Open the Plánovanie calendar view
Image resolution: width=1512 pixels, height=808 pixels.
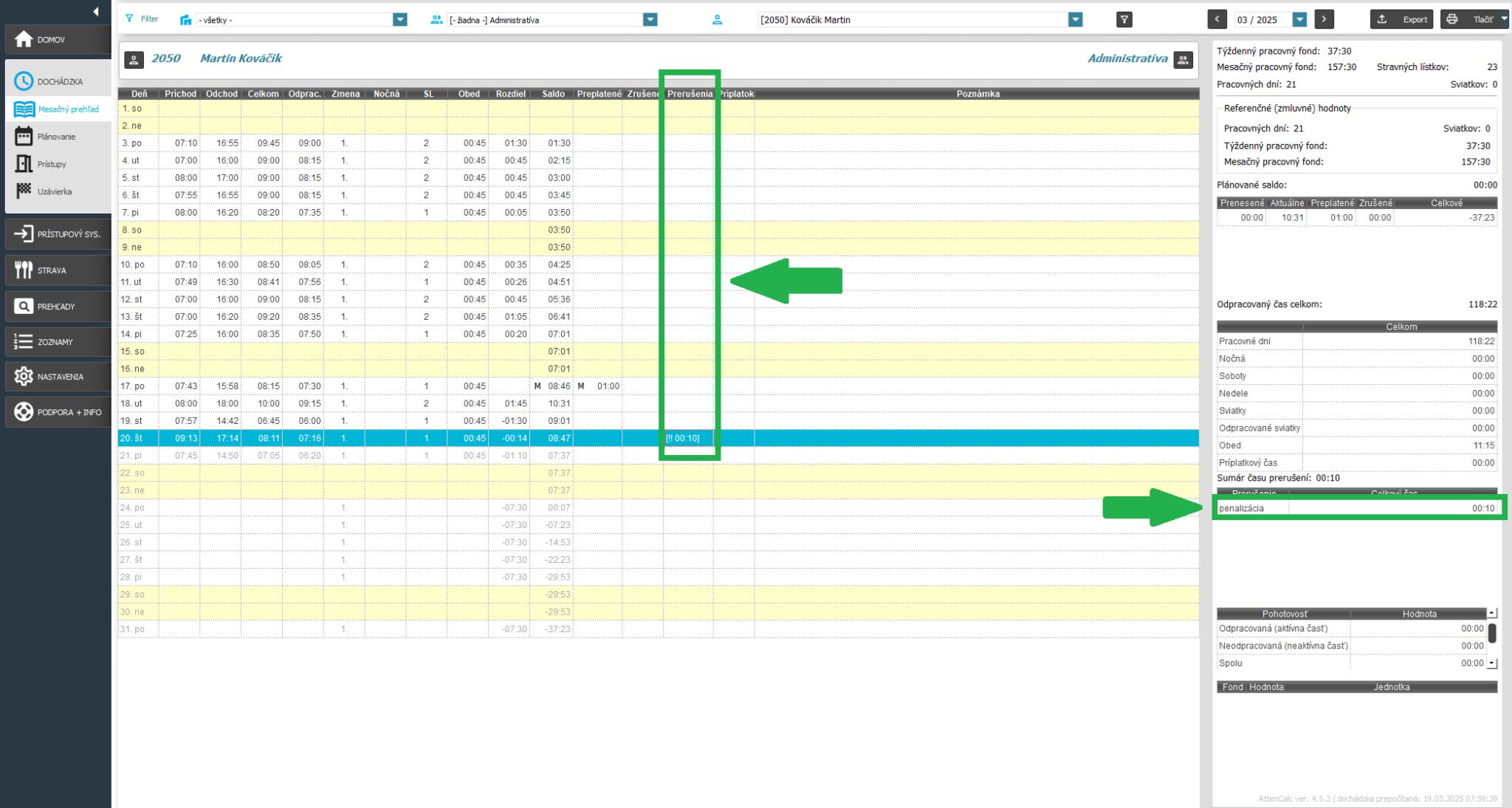point(56,137)
